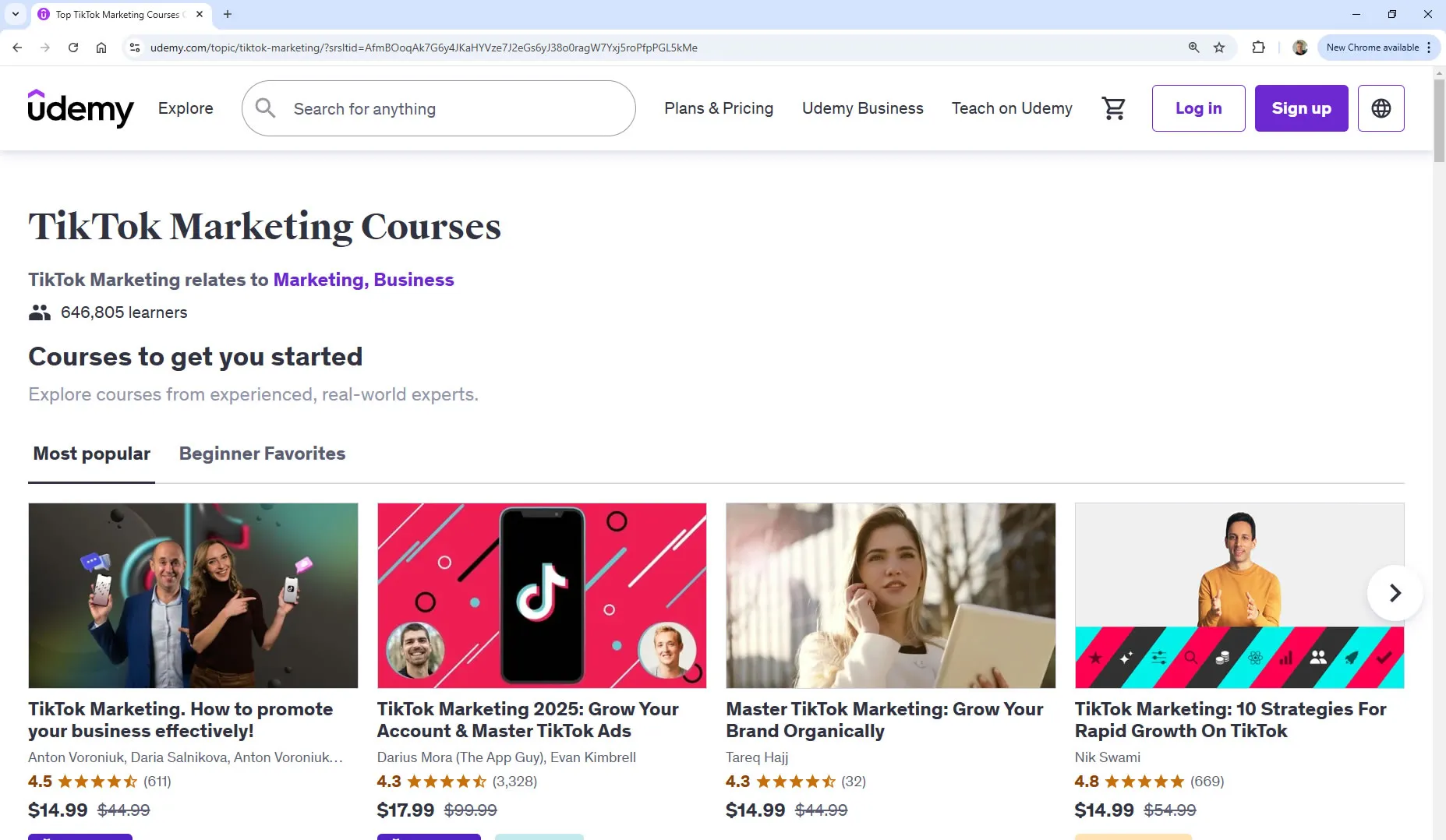This screenshot has width=1446, height=840.
Task: Click the 4.3 rating with 32 reviews
Action: point(796,782)
